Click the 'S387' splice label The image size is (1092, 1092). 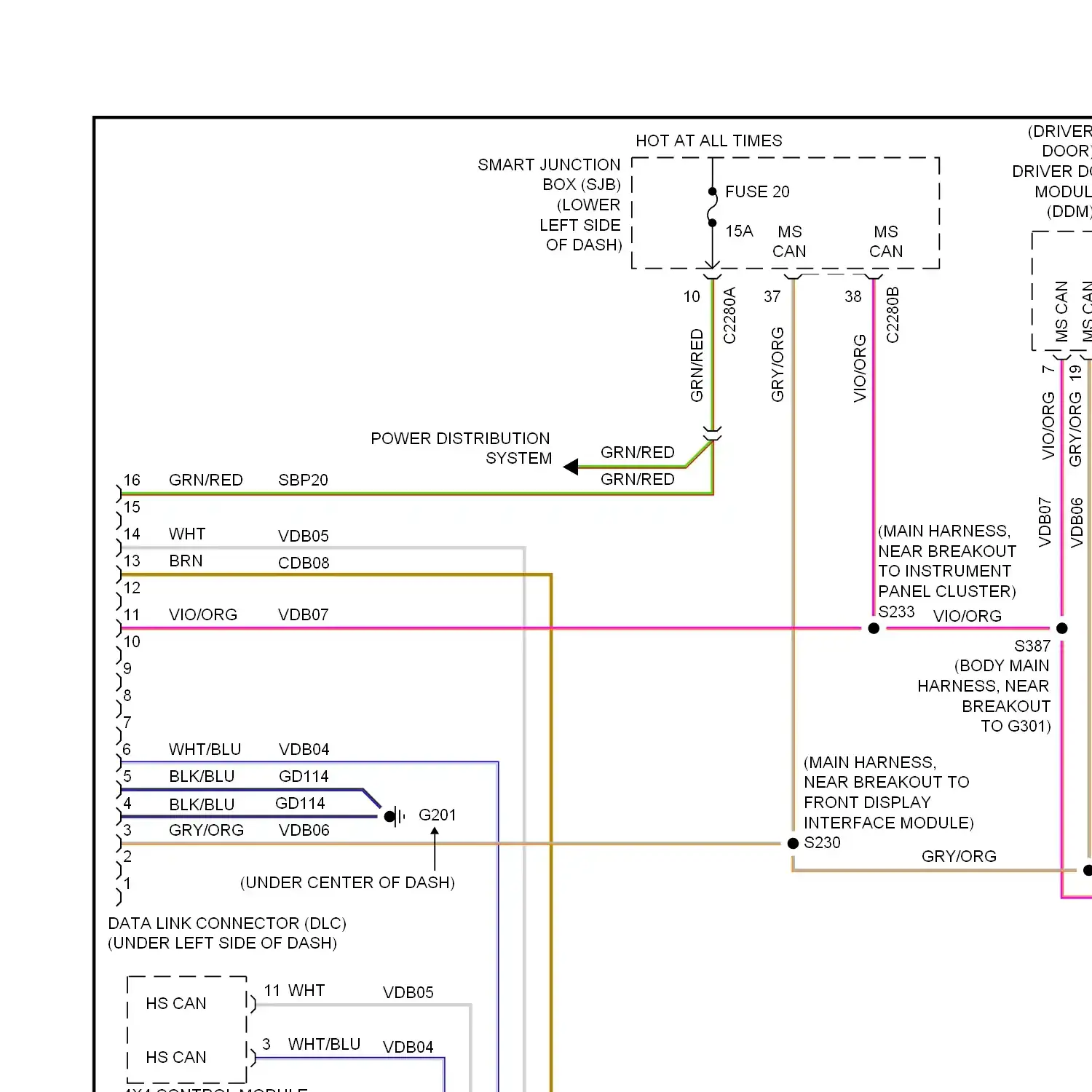point(1032,646)
